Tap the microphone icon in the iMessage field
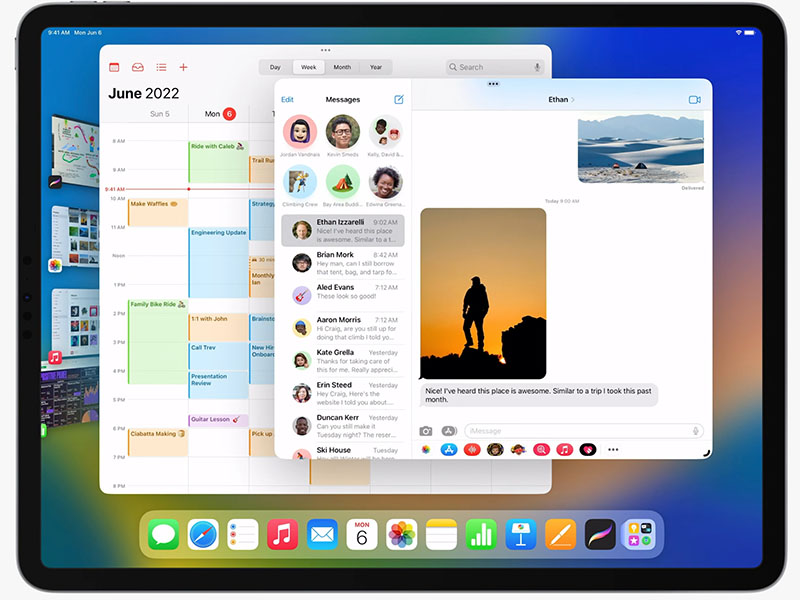The height and width of the screenshot is (600, 800). [x=695, y=431]
